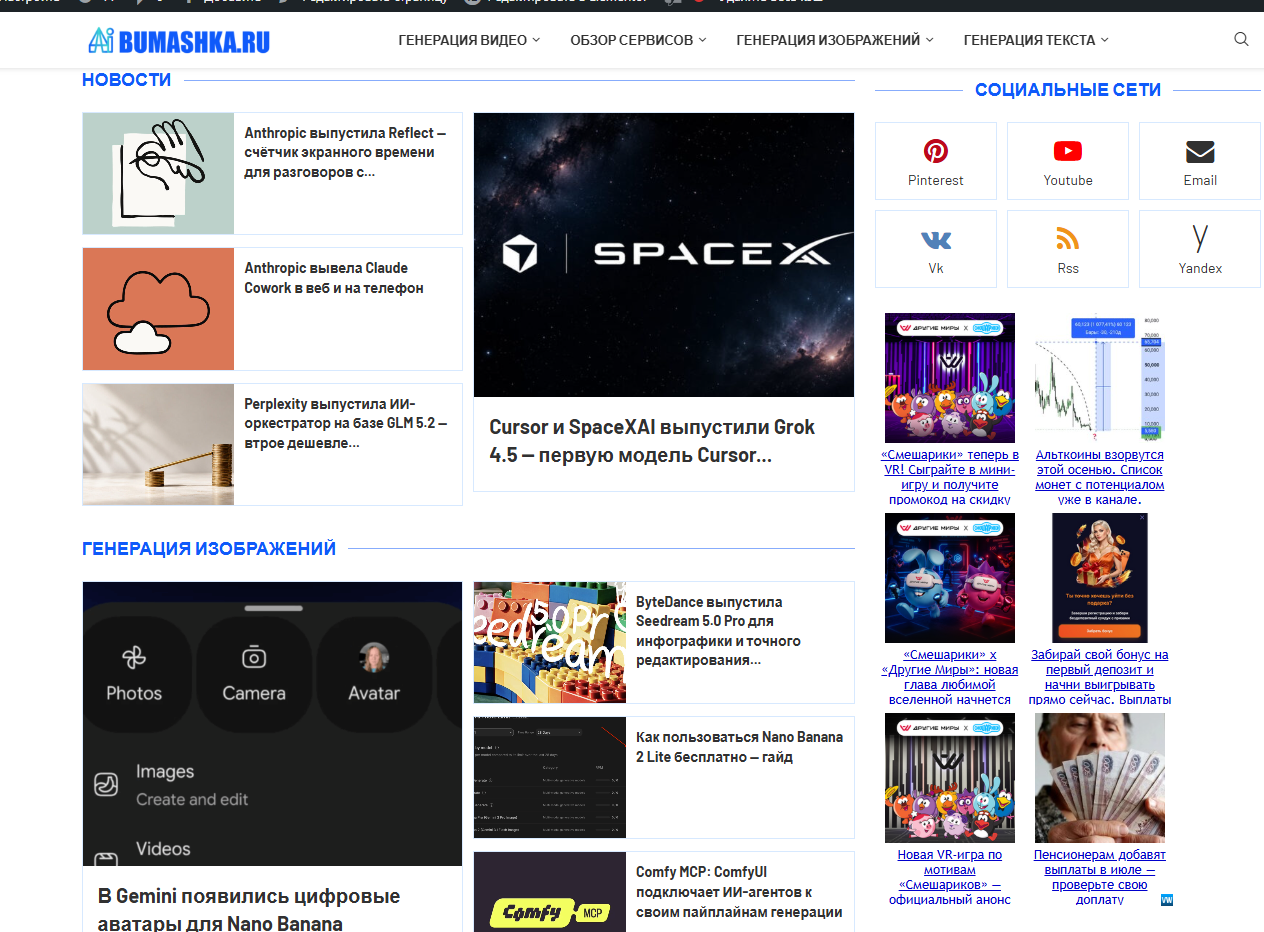Open the Пенсионерам добавят выплаты ad link

1100,877
